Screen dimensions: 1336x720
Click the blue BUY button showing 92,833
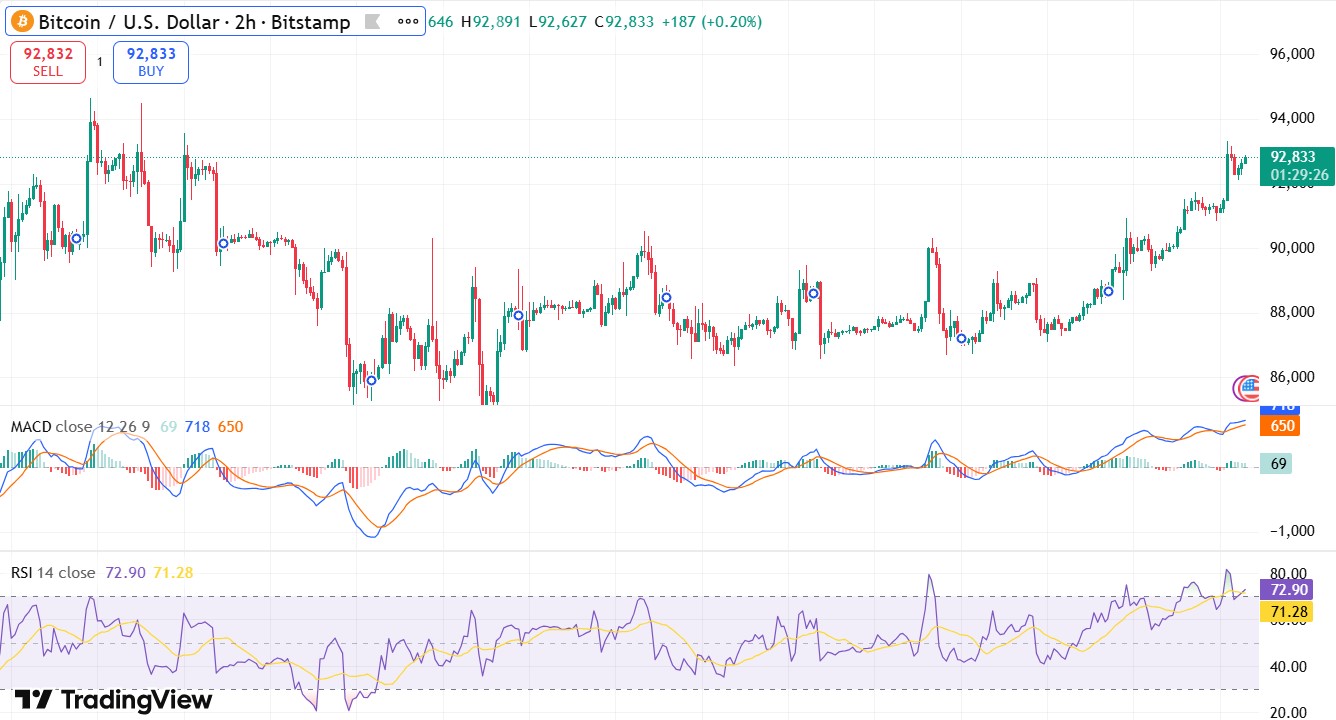(x=150, y=61)
